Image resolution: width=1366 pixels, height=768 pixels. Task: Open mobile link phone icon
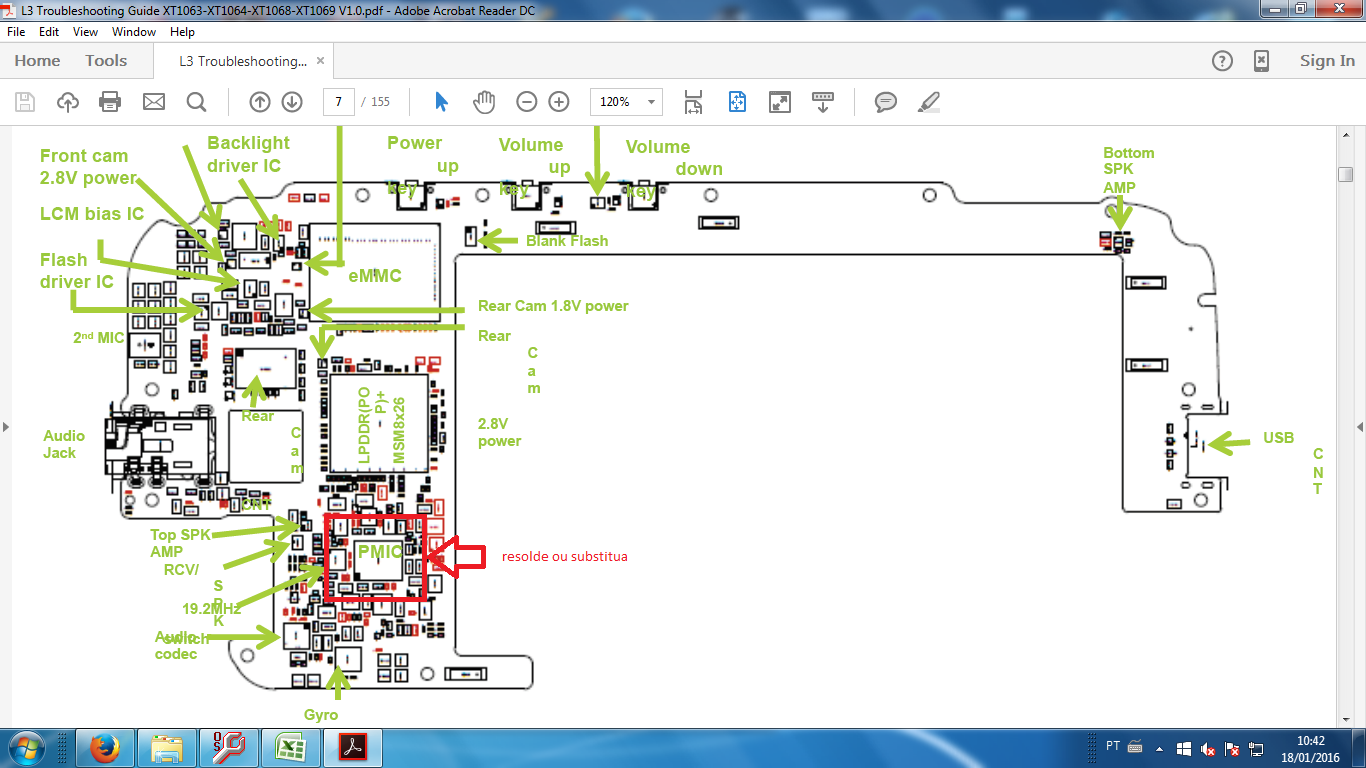(x=1262, y=61)
